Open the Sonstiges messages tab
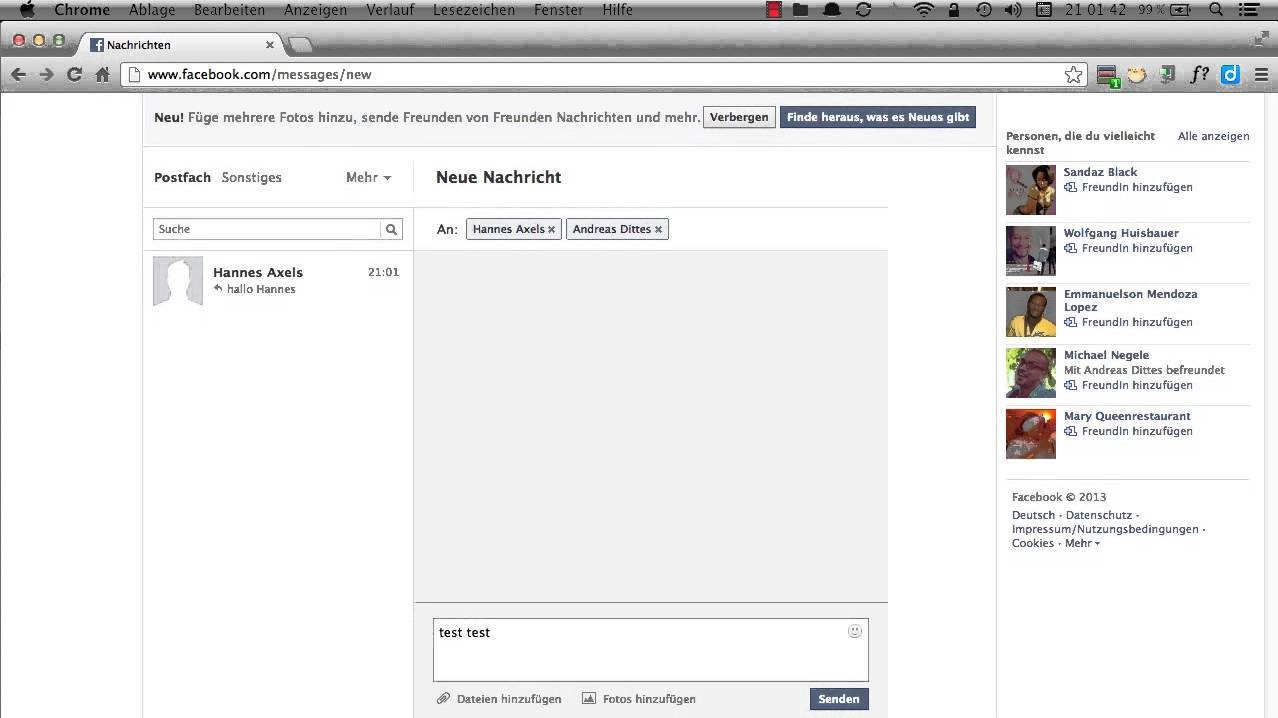Image resolution: width=1278 pixels, height=718 pixels. pyautogui.click(x=251, y=177)
